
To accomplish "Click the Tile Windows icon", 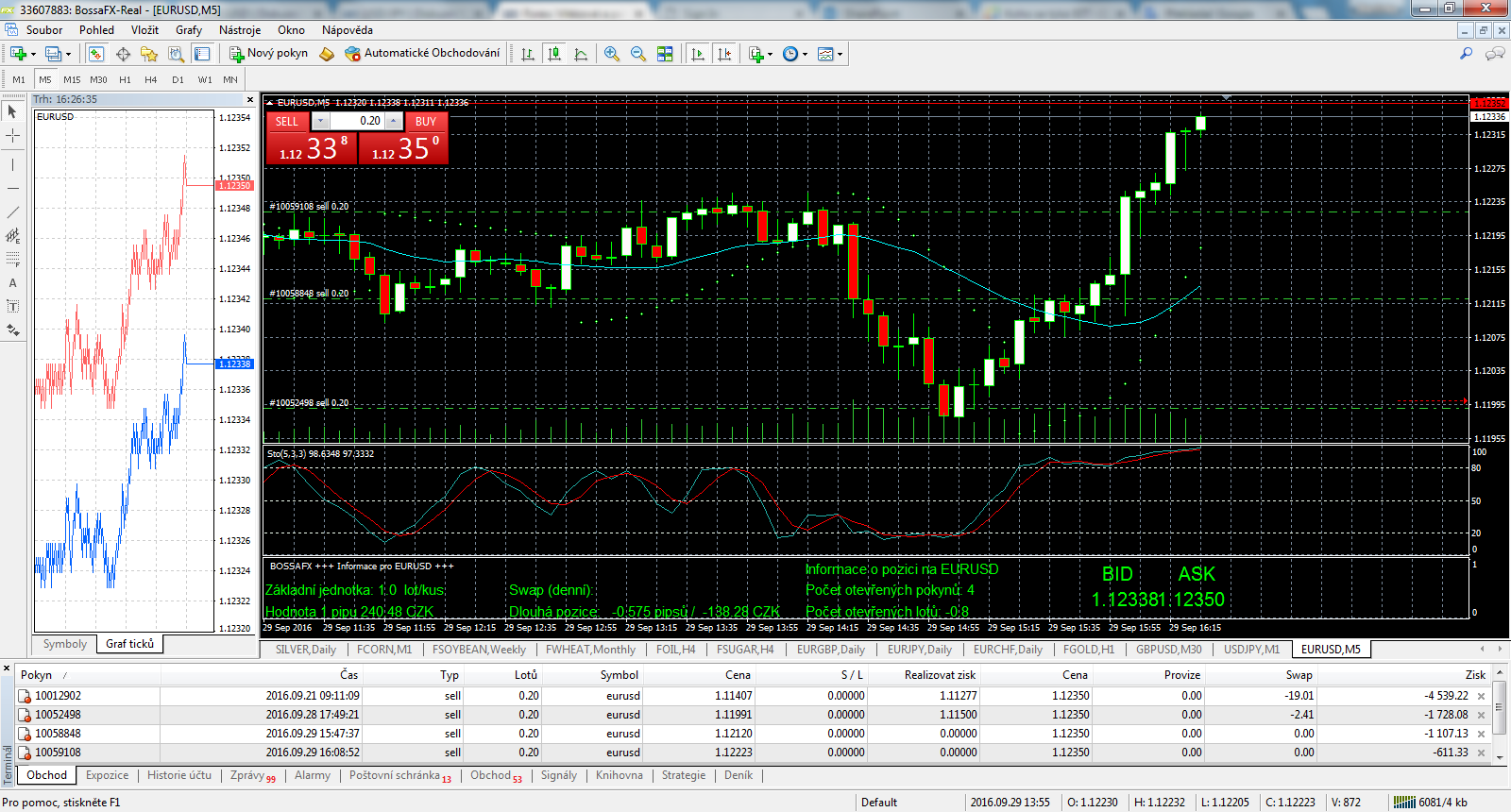I will pyautogui.click(x=665, y=54).
